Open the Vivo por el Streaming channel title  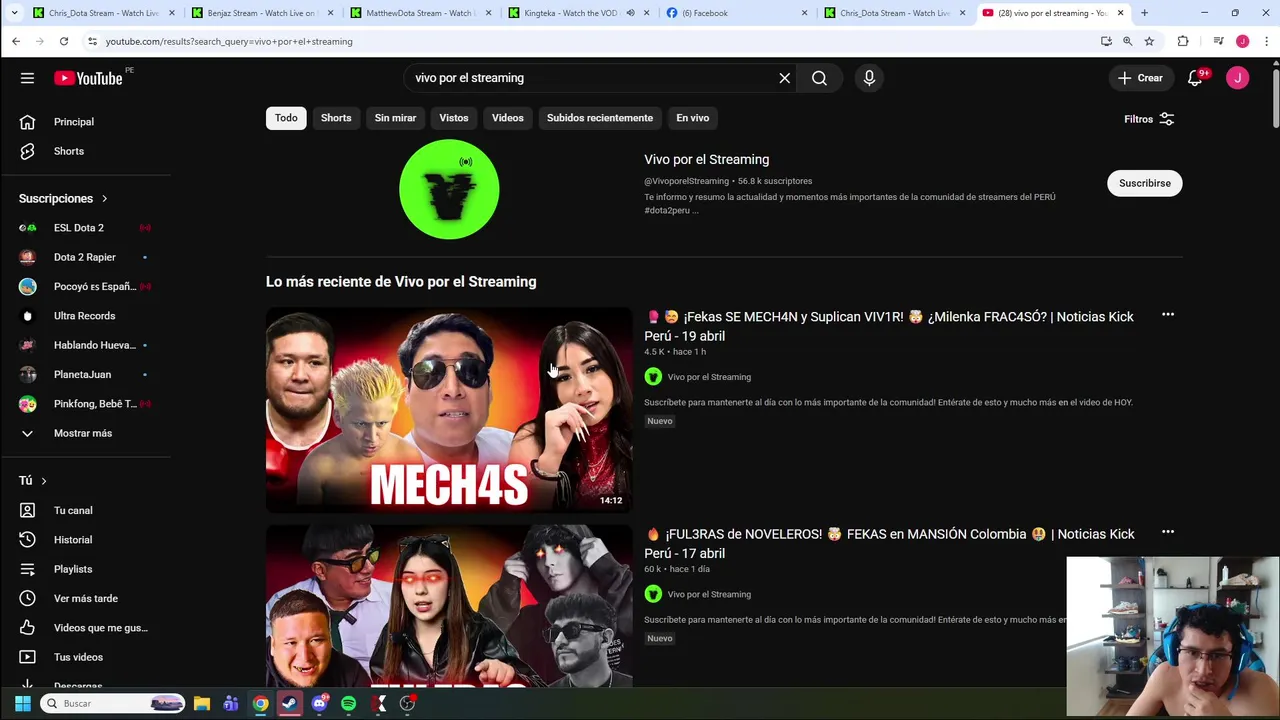tap(706, 160)
